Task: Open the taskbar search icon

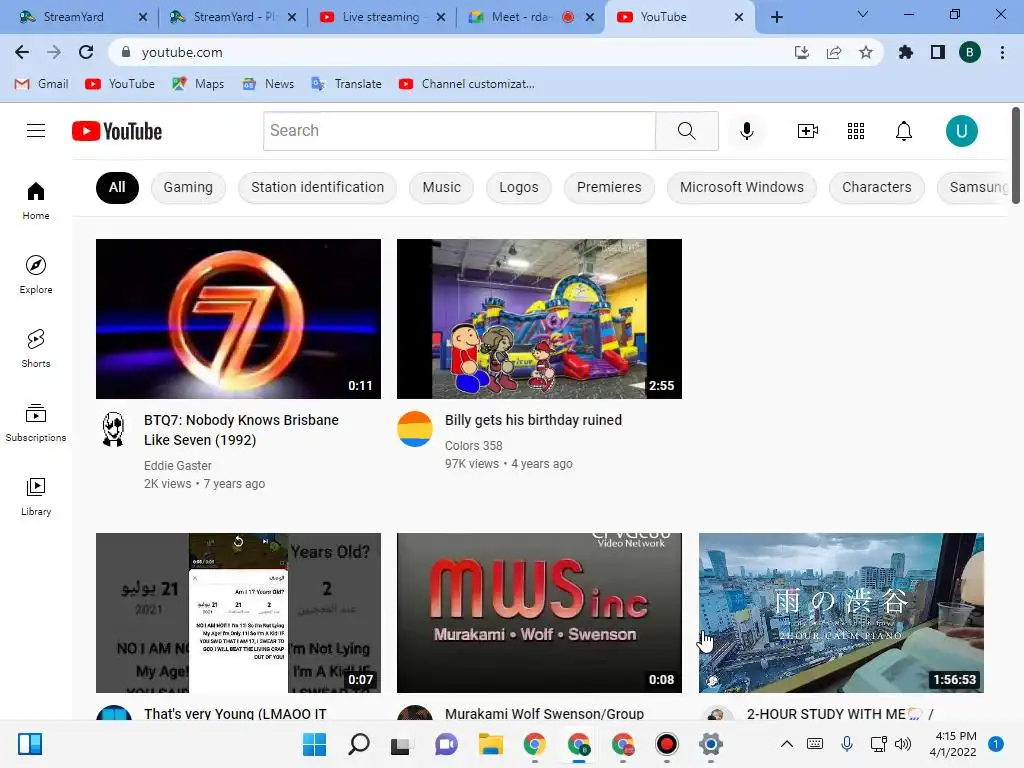Action: click(x=359, y=744)
